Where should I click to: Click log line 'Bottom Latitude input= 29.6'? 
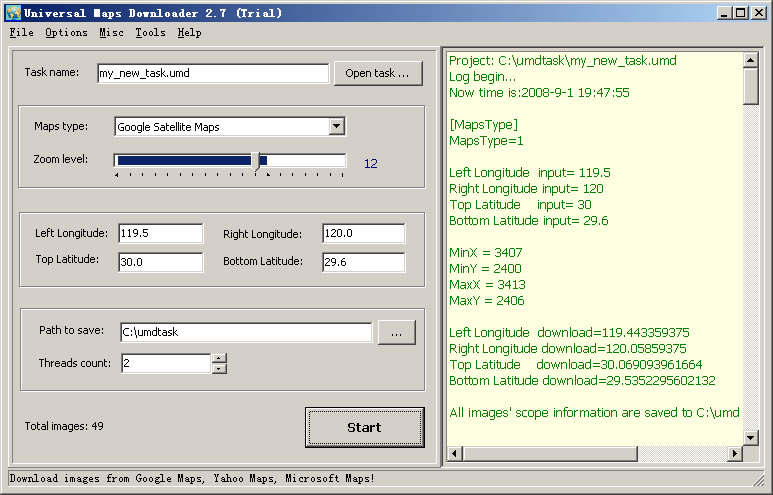(x=528, y=221)
